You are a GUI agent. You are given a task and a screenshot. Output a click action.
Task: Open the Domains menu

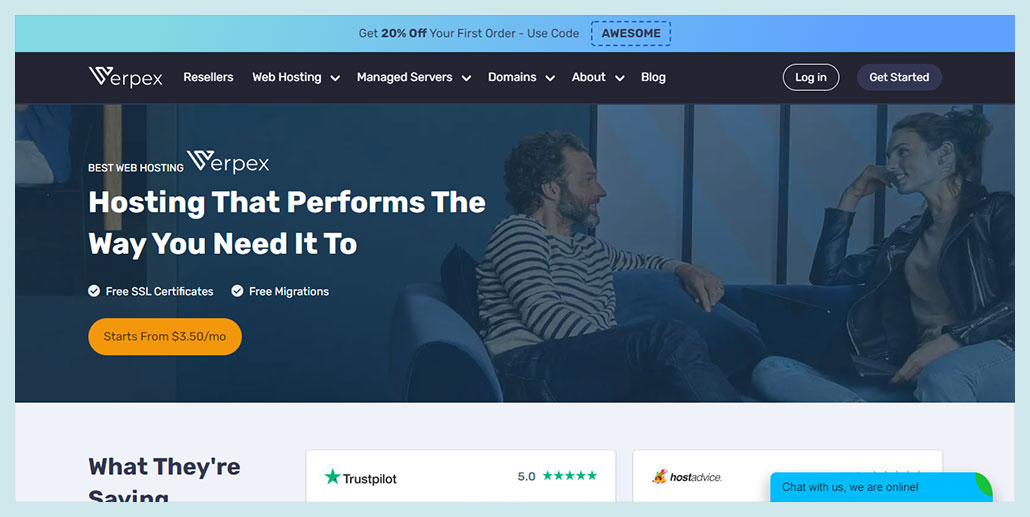tap(512, 77)
